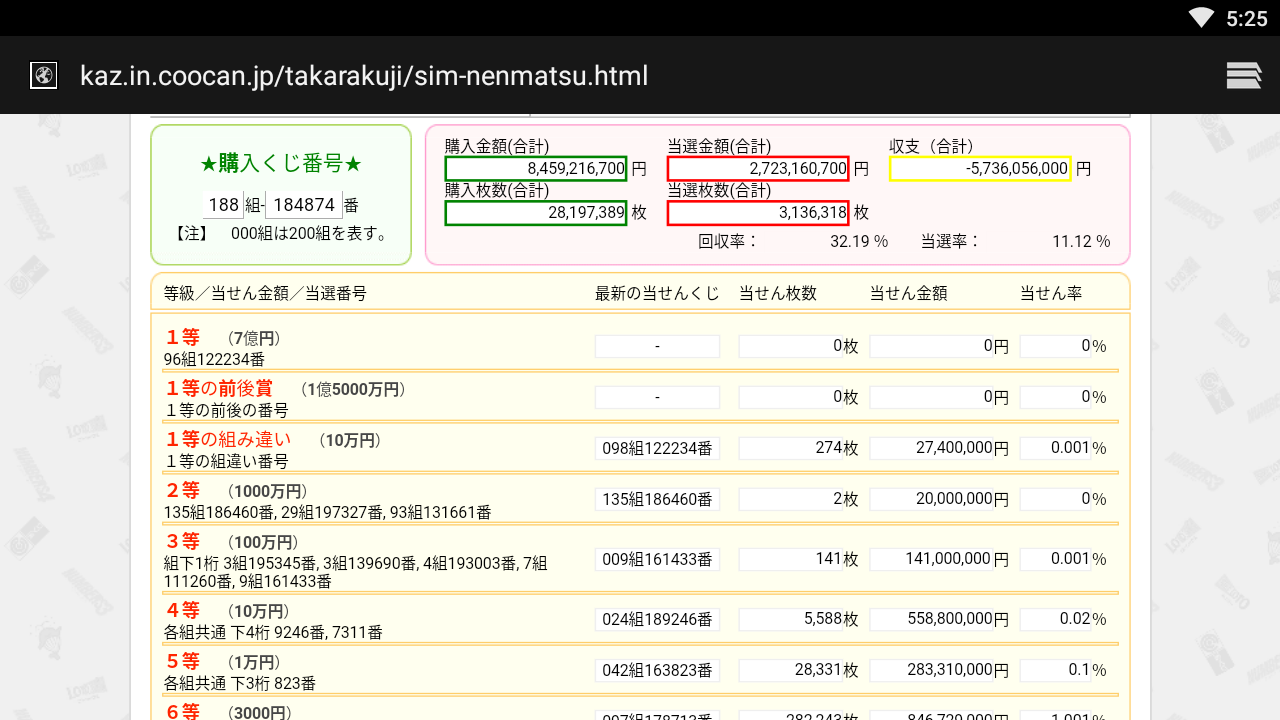The height and width of the screenshot is (720, 1280).
Task: Tap the 当選率 value 11.12 %
Action: pos(1081,241)
